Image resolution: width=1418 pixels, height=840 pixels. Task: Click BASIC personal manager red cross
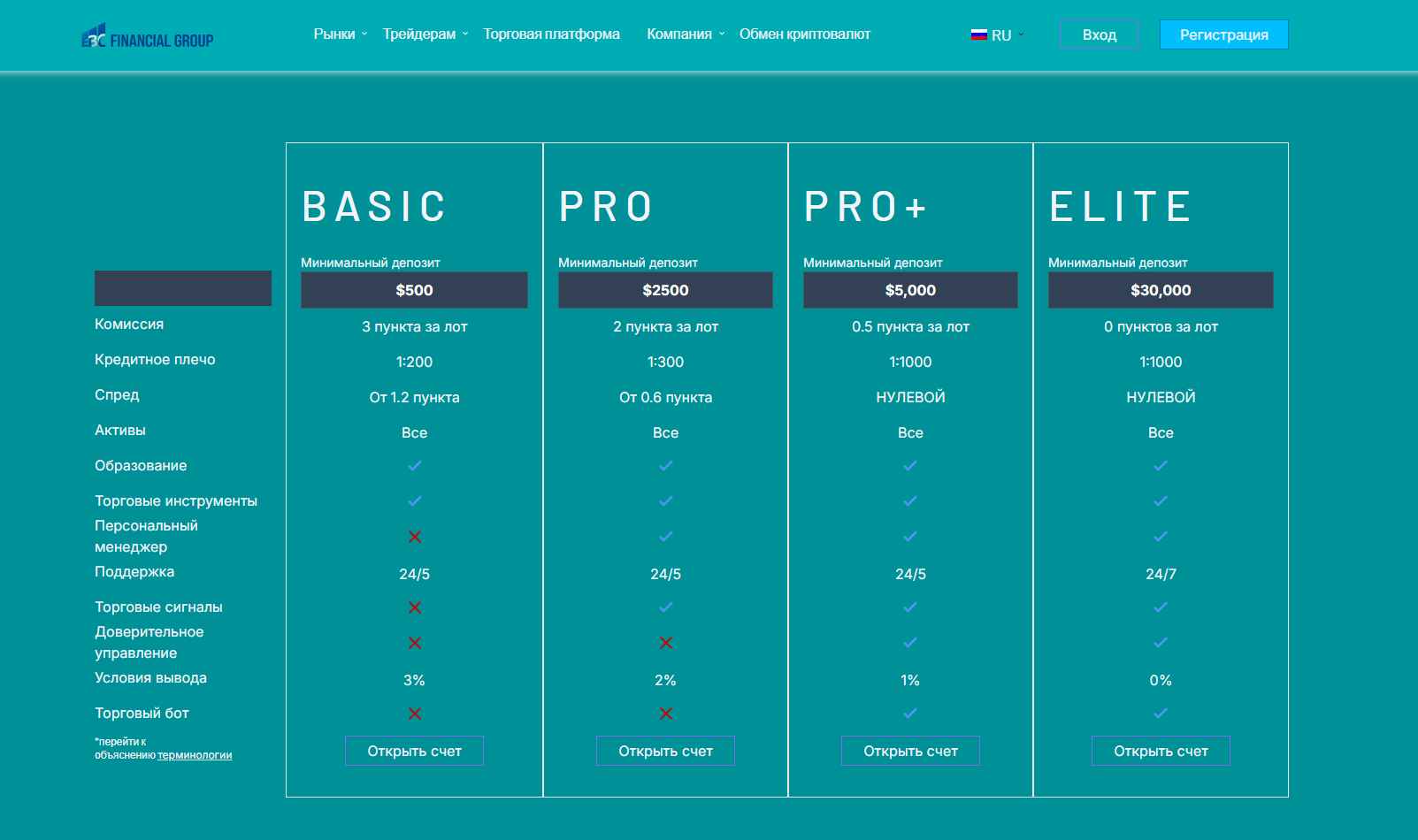[414, 537]
